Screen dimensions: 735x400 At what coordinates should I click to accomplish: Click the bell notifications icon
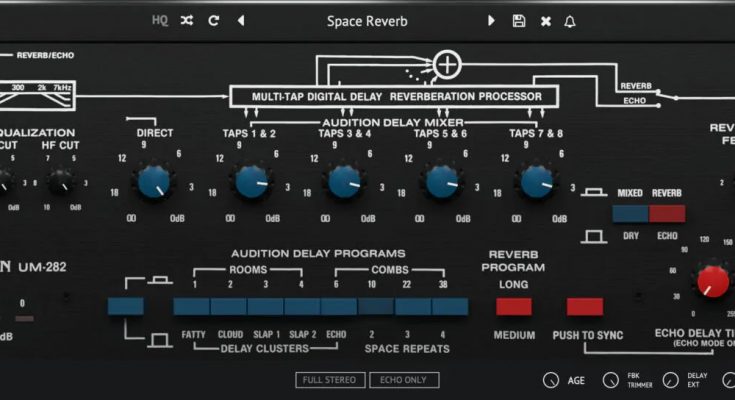click(570, 21)
